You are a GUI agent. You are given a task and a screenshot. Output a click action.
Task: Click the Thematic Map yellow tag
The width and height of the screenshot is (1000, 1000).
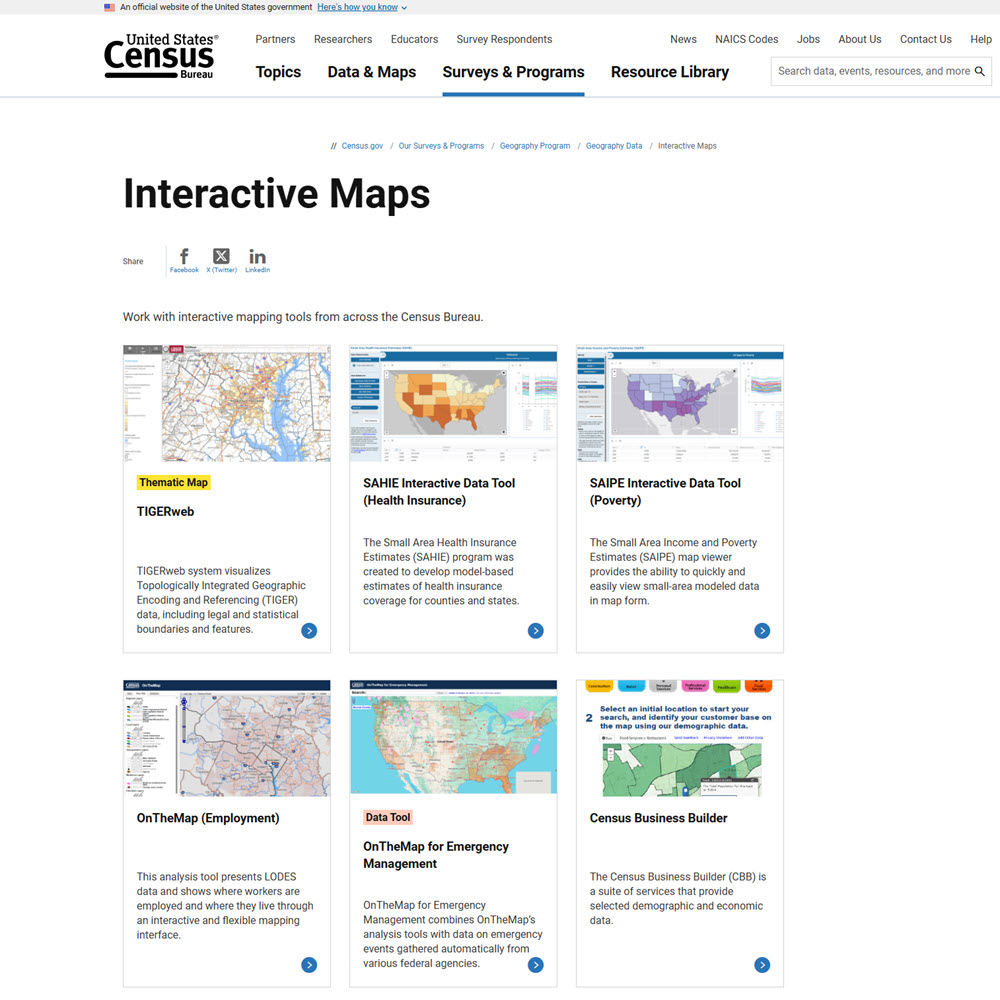(173, 483)
